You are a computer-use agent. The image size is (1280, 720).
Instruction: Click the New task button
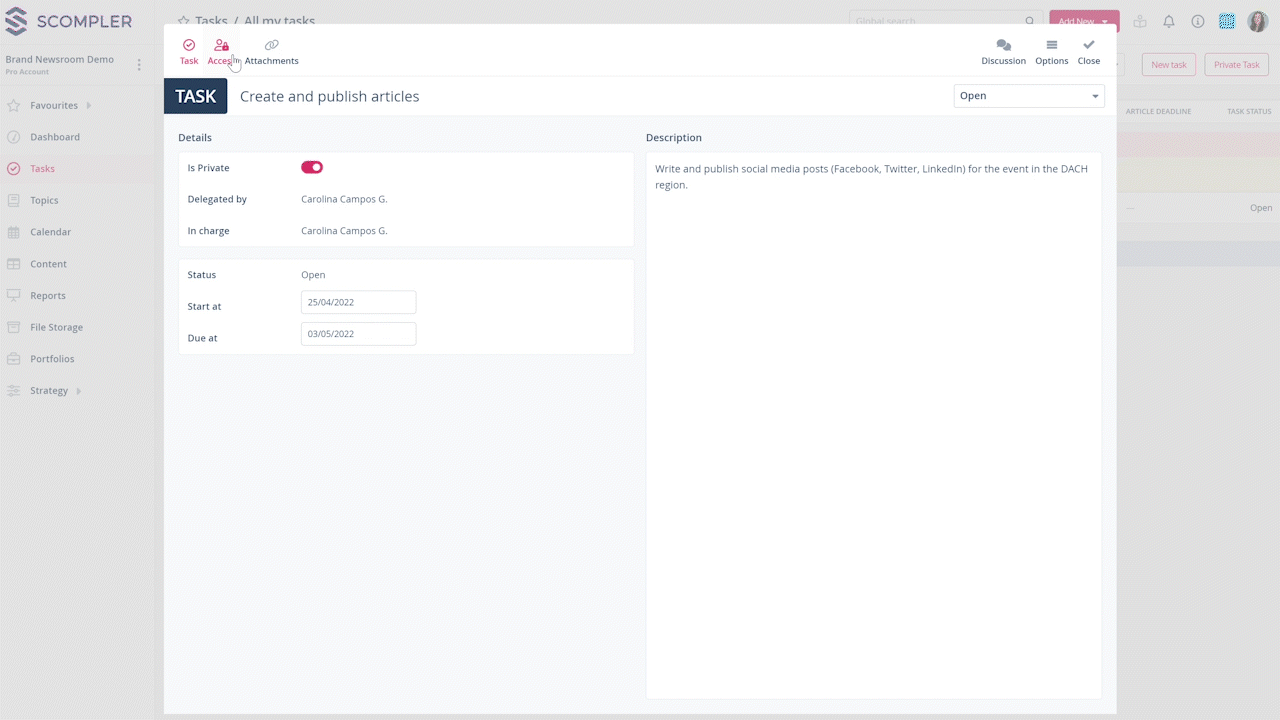pos(1168,65)
